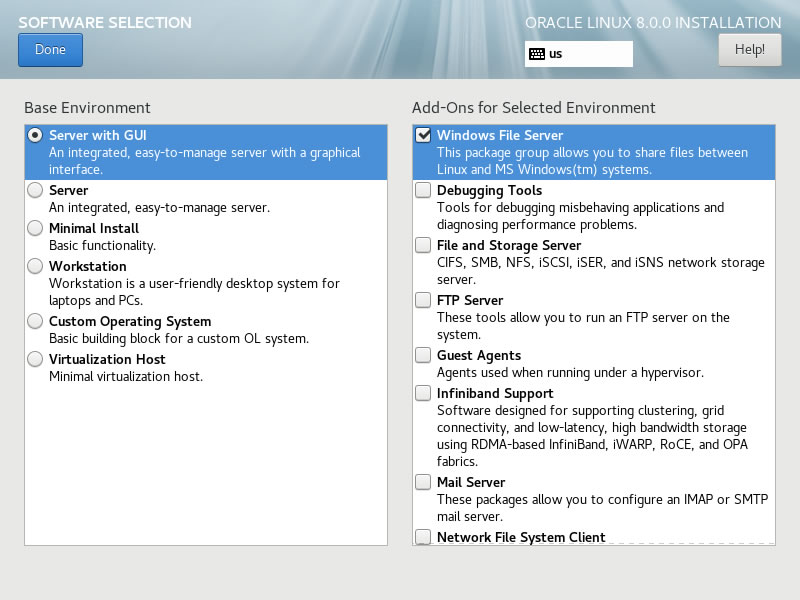The height and width of the screenshot is (600, 800).
Task: Click the 'Workstation' environment title
Action: click(x=88, y=266)
